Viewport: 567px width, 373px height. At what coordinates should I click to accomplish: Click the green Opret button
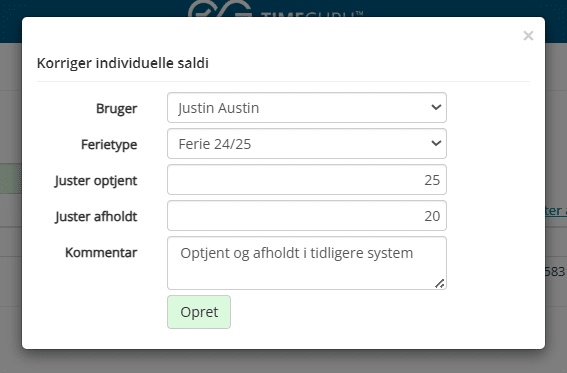199,312
